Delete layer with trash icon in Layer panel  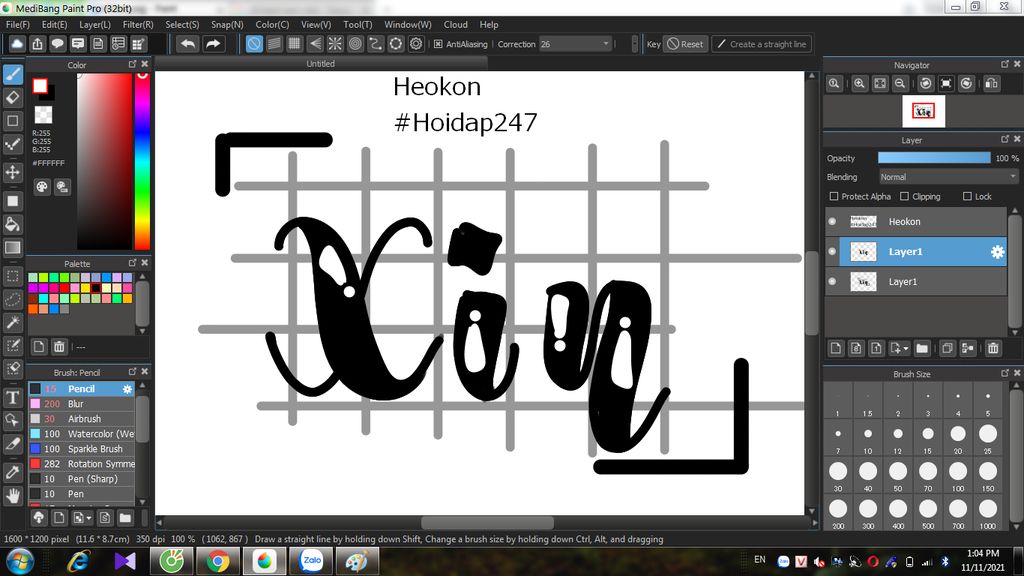coord(993,348)
